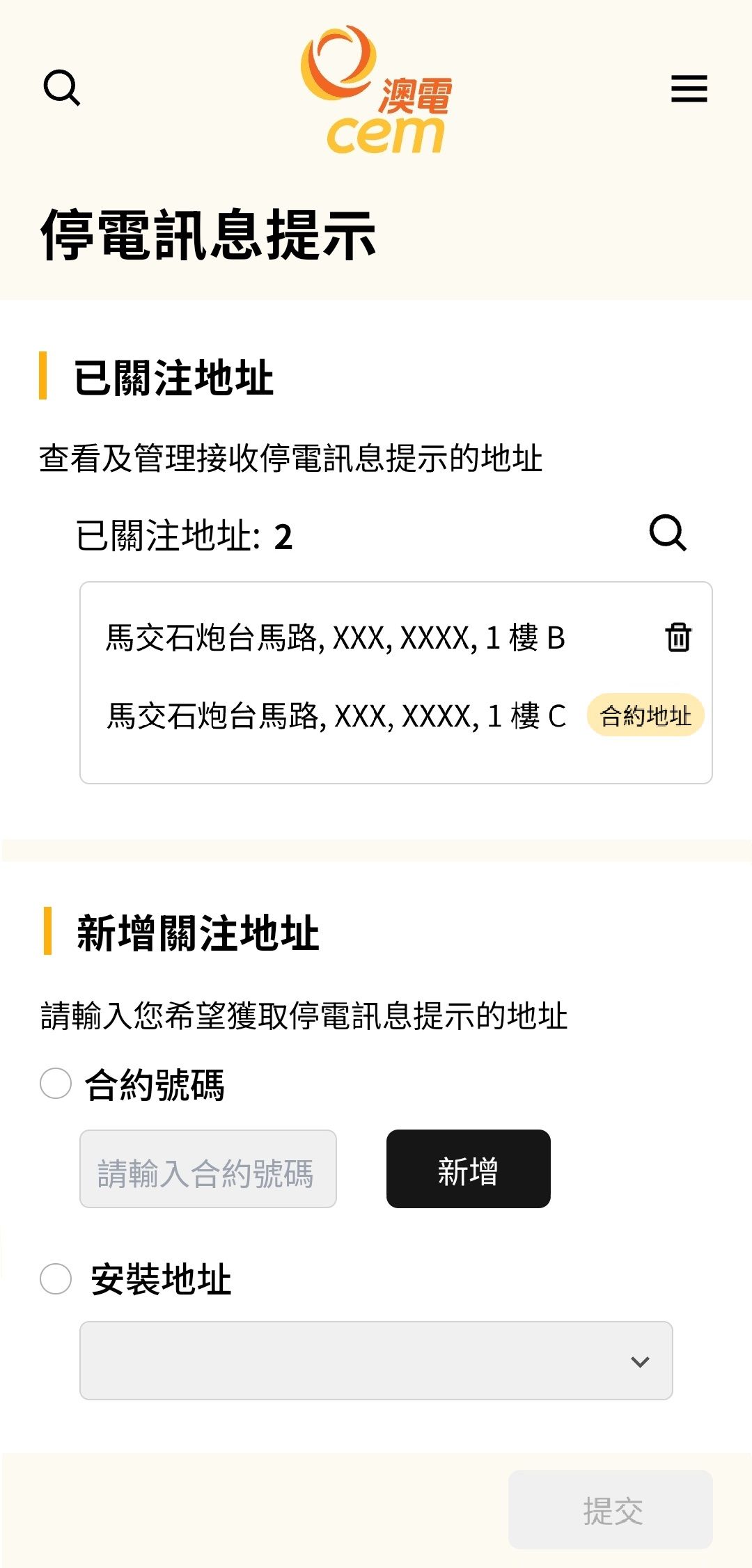Search within followed addresses list
752x1568 pixels.
[668, 533]
